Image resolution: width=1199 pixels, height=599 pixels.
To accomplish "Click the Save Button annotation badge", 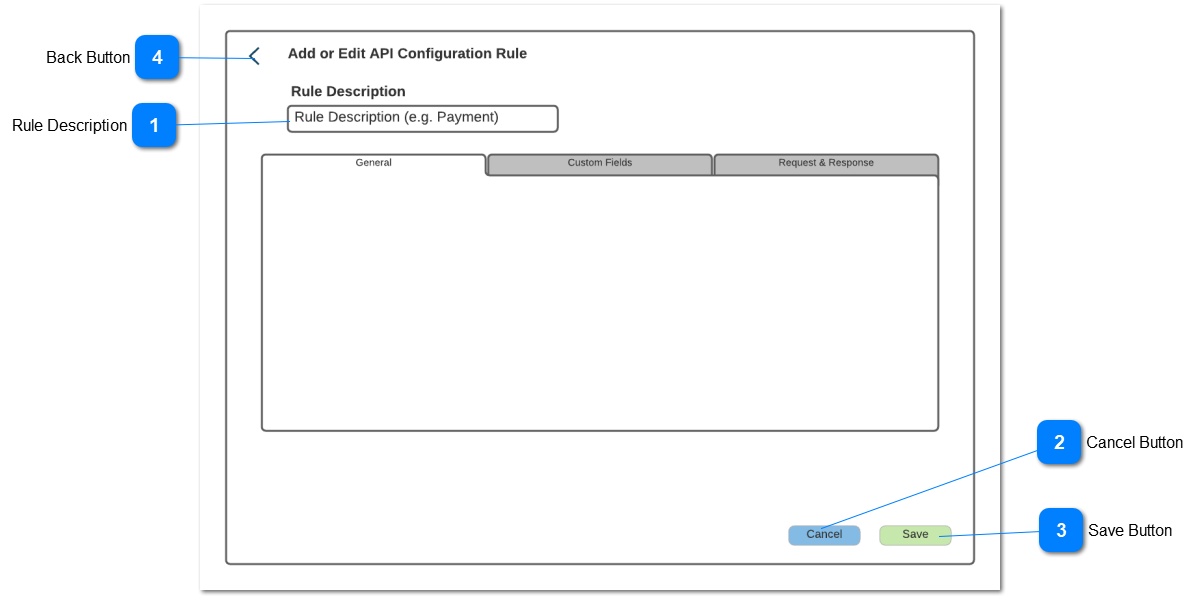I will 1060,531.
